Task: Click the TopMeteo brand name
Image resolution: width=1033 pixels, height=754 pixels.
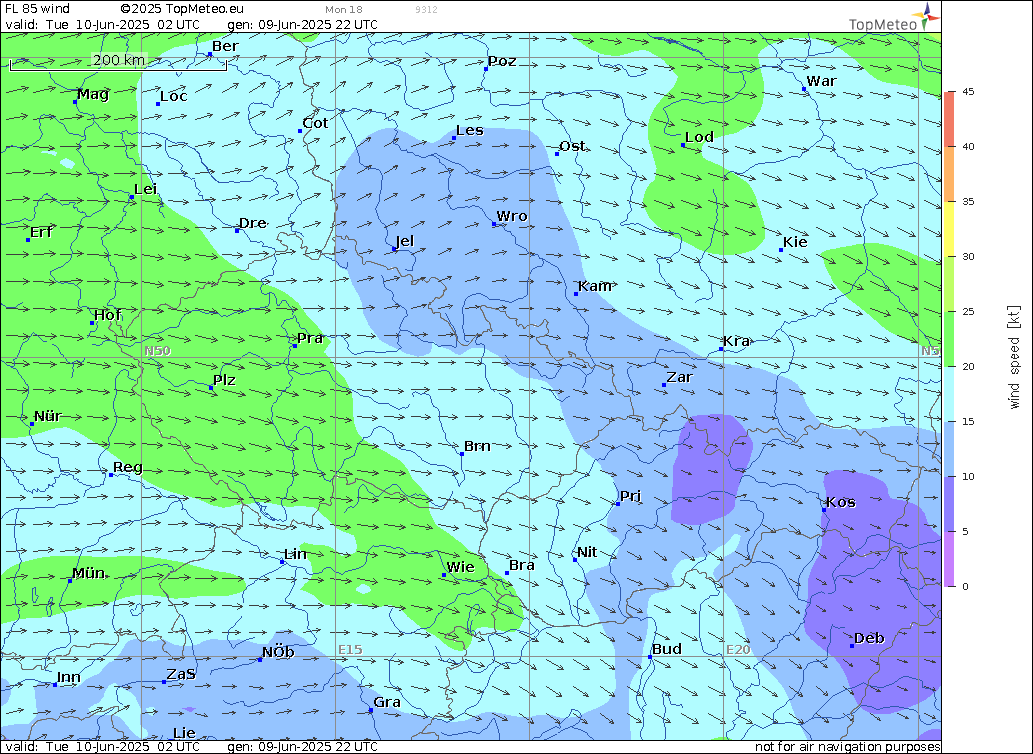Action: coord(883,24)
